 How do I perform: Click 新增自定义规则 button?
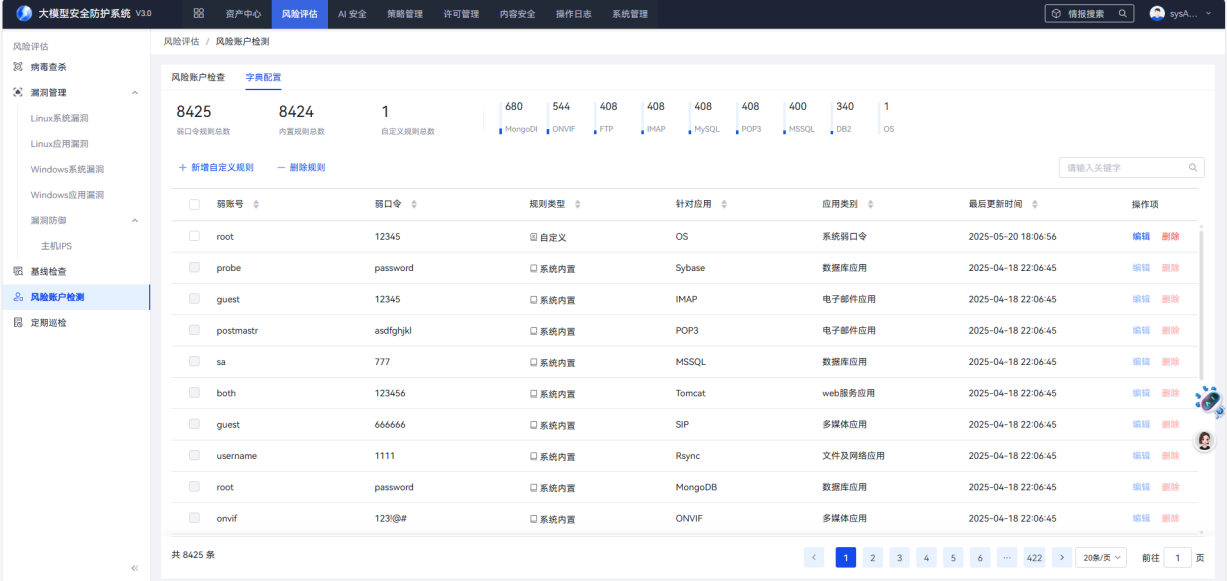(x=216, y=168)
